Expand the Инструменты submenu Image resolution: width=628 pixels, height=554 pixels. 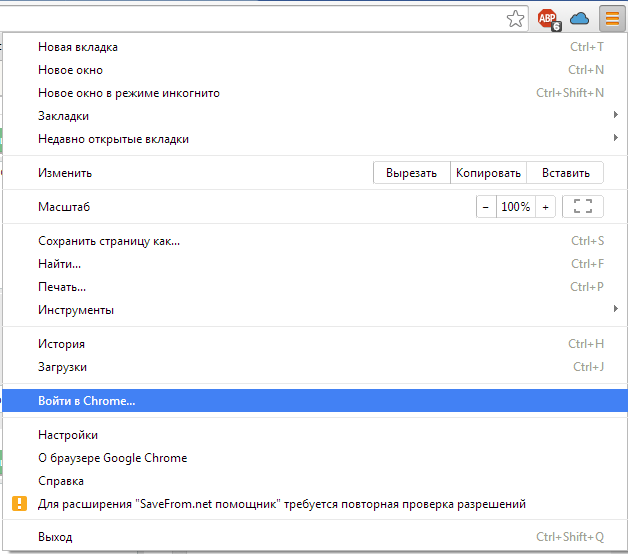[x=315, y=310]
